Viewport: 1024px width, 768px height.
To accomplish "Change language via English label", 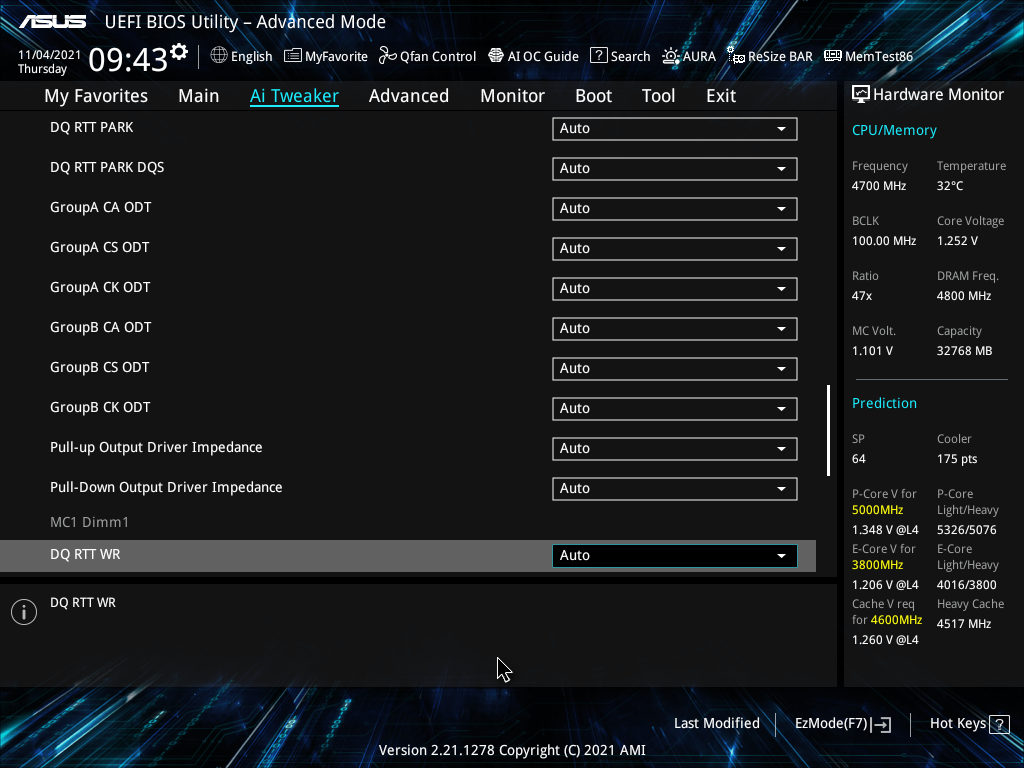I will 251,57.
